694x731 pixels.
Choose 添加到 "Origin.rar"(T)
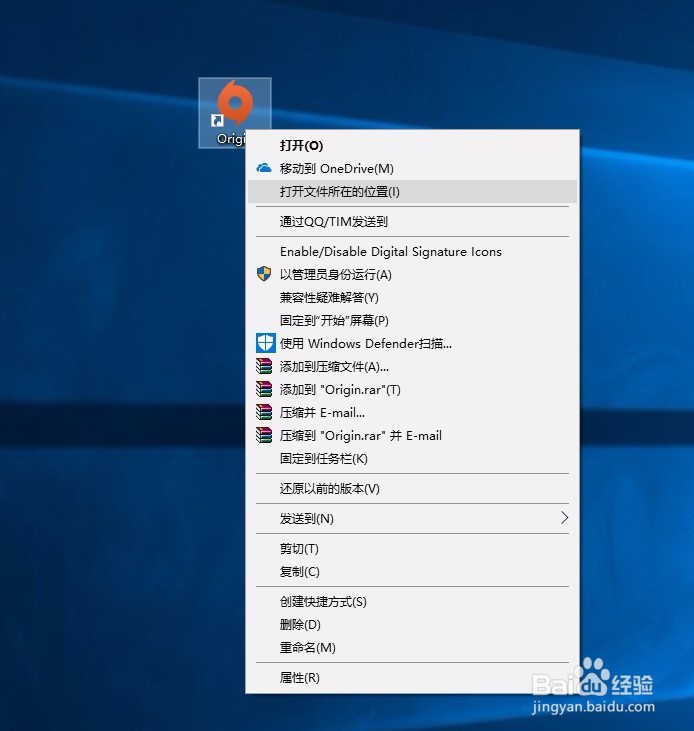[412, 389]
